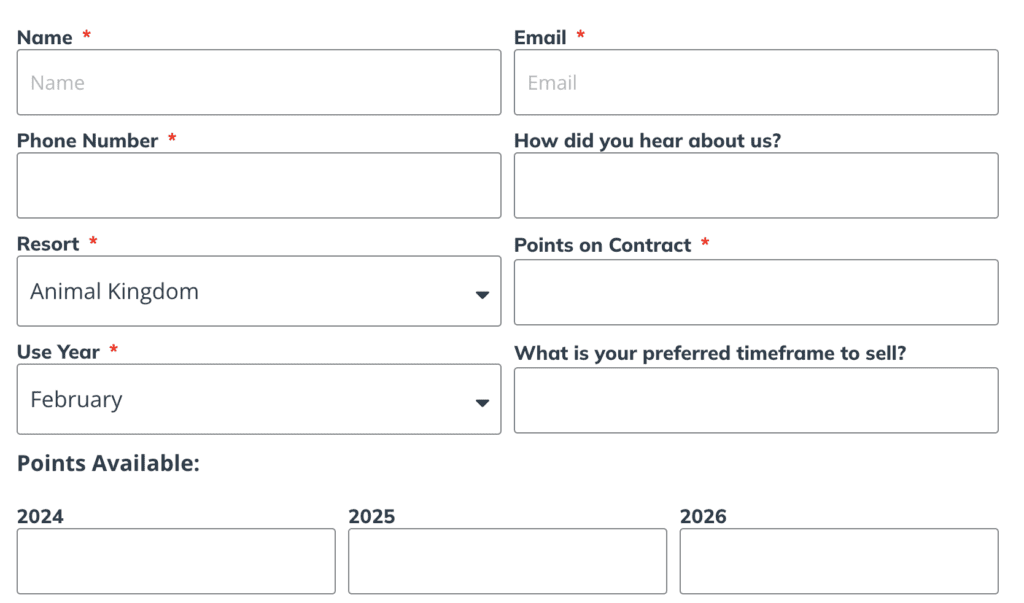Click the 'Email' label text

(540, 37)
